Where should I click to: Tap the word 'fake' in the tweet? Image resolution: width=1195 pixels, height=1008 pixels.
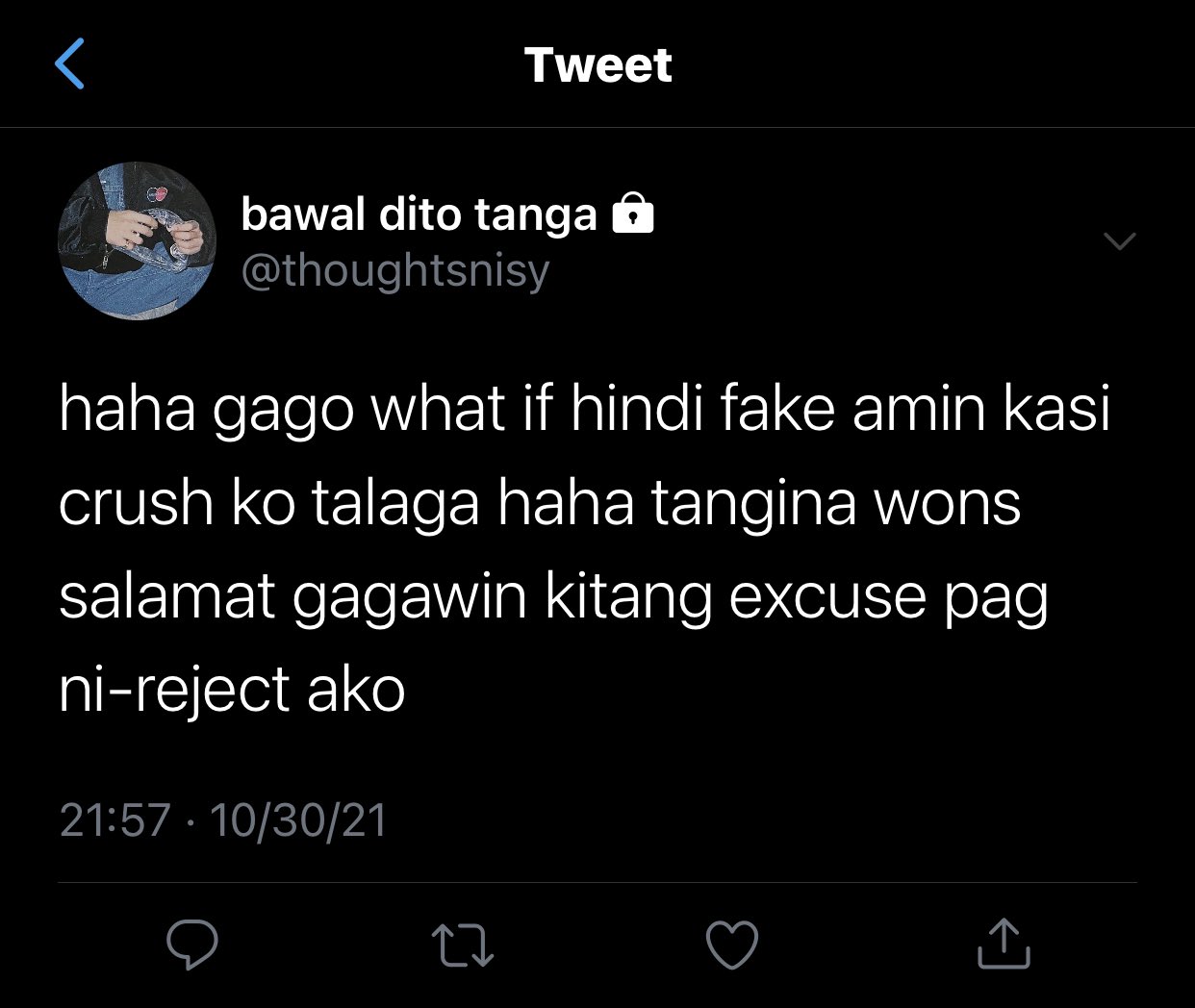point(778,408)
